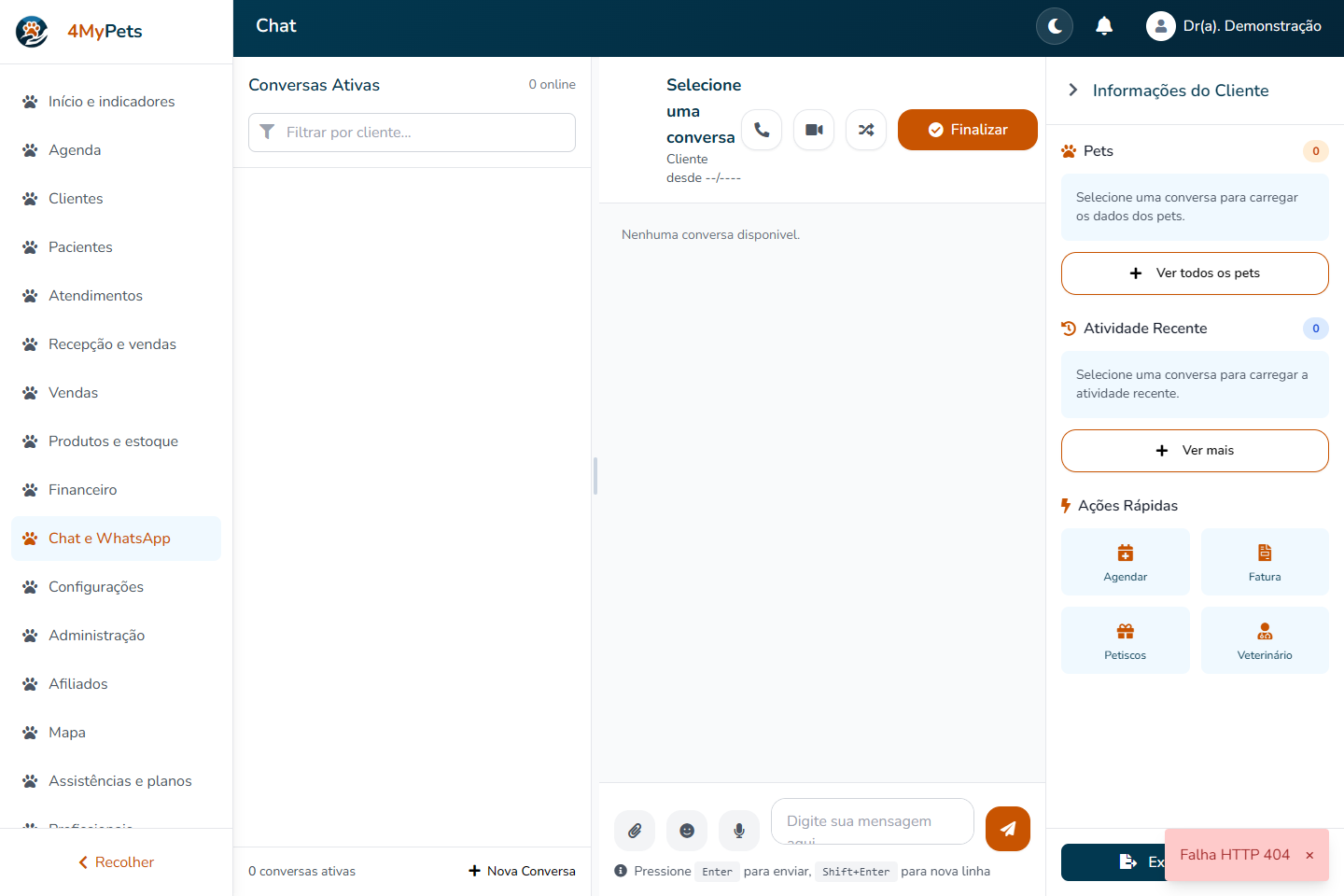
Task: Collapse the sidebar with Recolher
Action: click(x=116, y=862)
